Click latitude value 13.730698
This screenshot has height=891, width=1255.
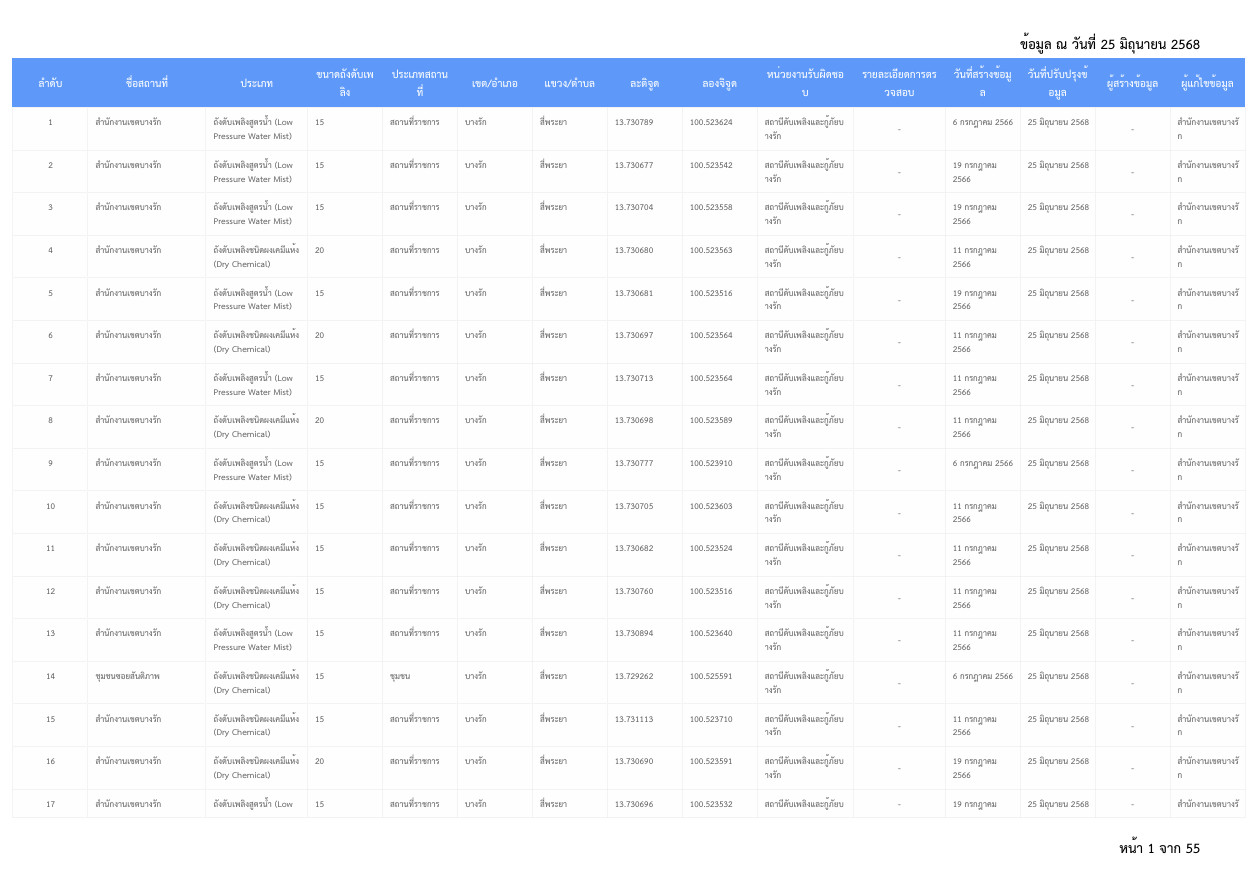tap(634, 420)
